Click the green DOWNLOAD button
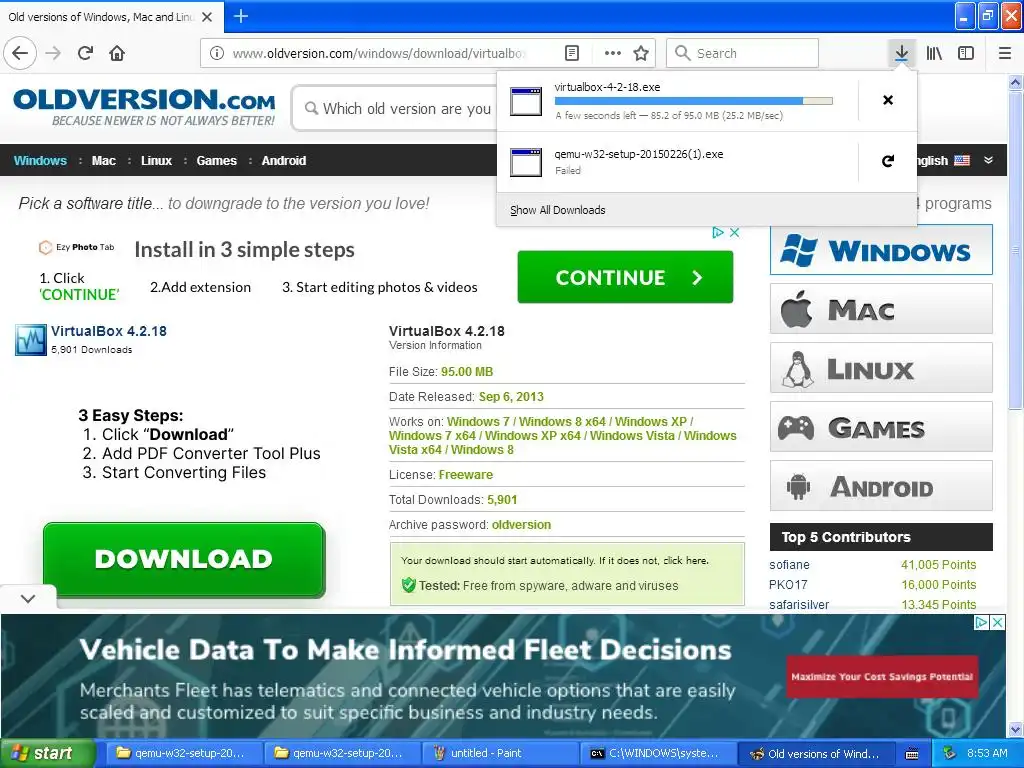Viewport: 1024px width, 768px height. [184, 560]
